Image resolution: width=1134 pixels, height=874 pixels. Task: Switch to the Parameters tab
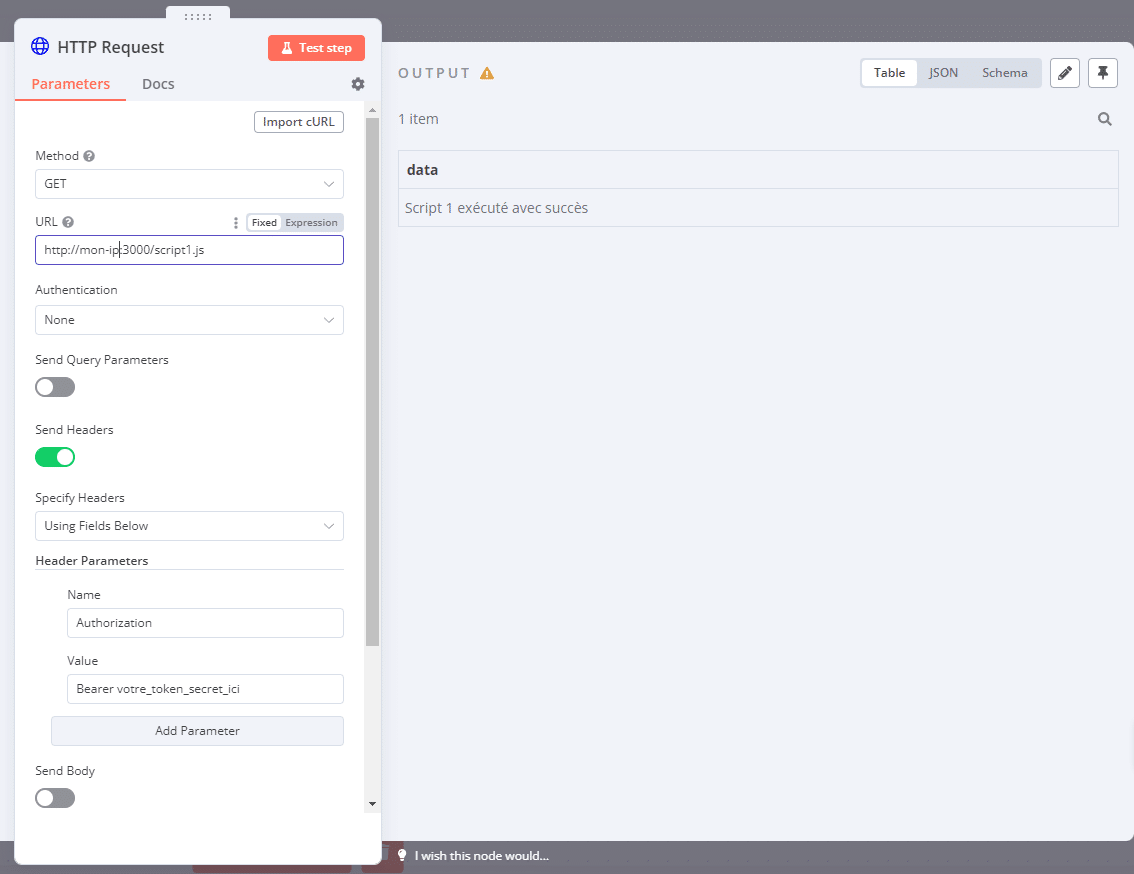coord(71,84)
